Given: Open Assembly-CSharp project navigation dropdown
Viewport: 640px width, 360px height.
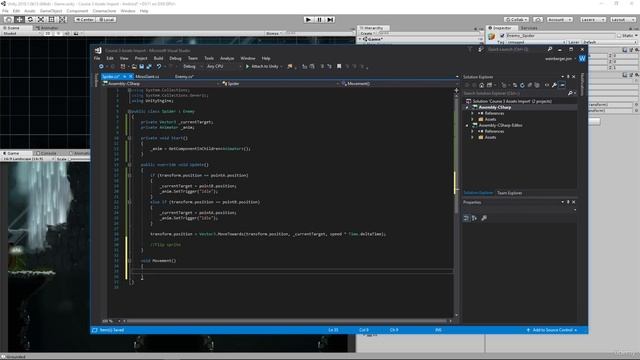Looking at the screenshot, I should pyautogui.click(x=161, y=84).
